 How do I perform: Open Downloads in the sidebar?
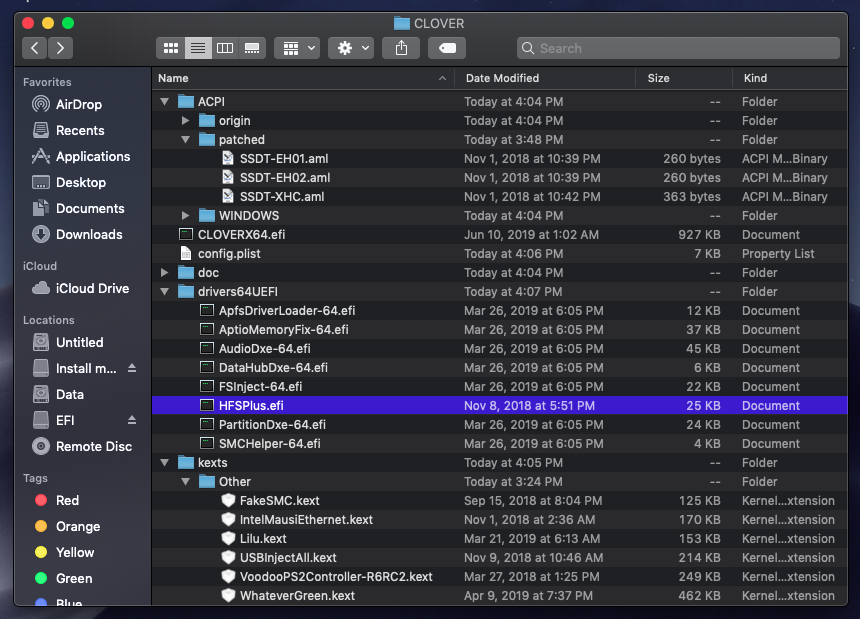click(x=89, y=235)
